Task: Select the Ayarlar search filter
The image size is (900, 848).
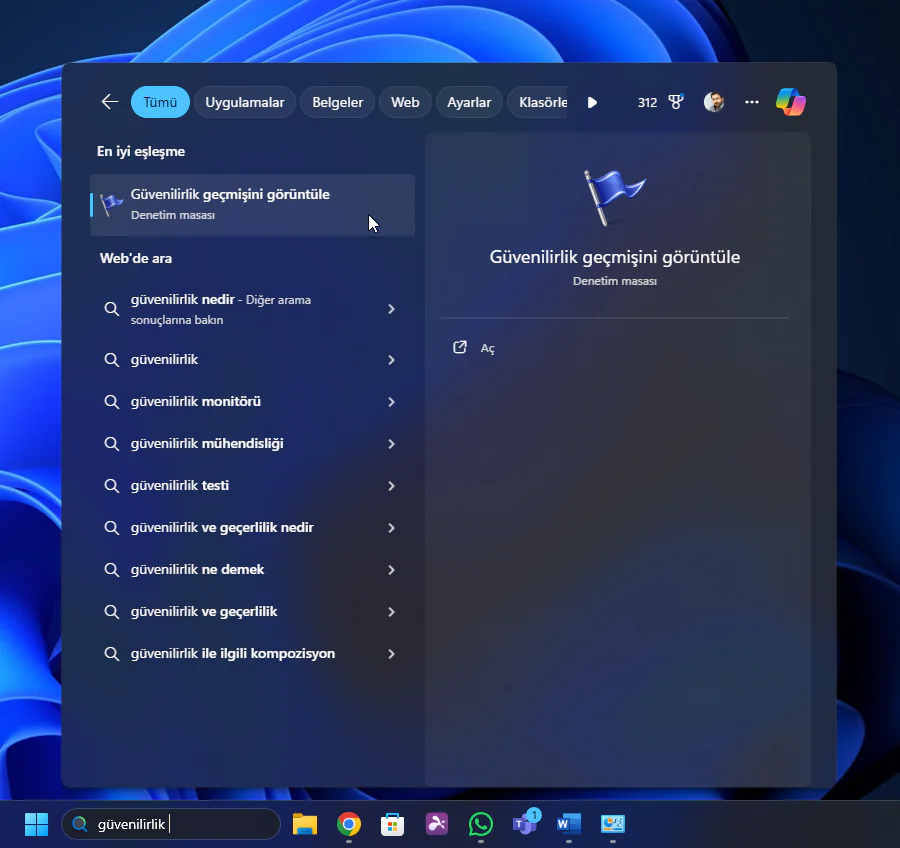Action: [x=469, y=101]
